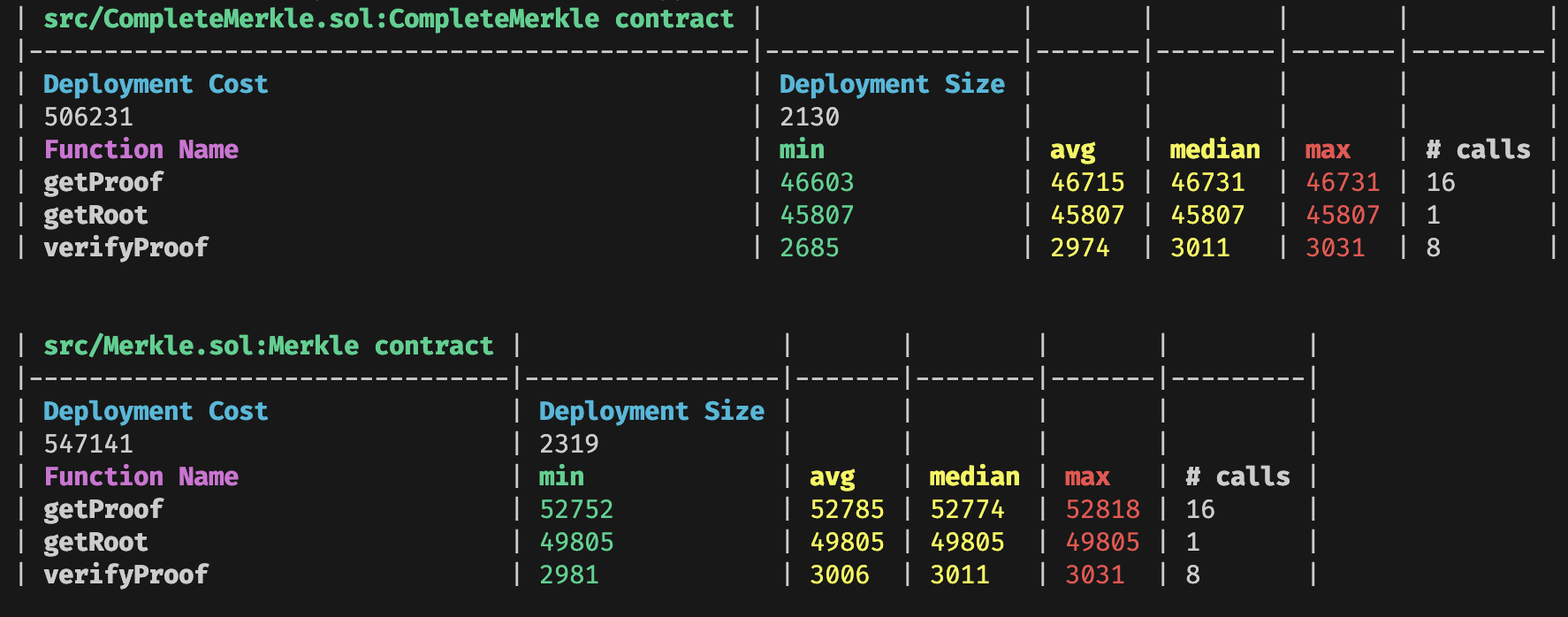Click the getProof min value 52752
The image size is (1568, 617).
click(576, 509)
